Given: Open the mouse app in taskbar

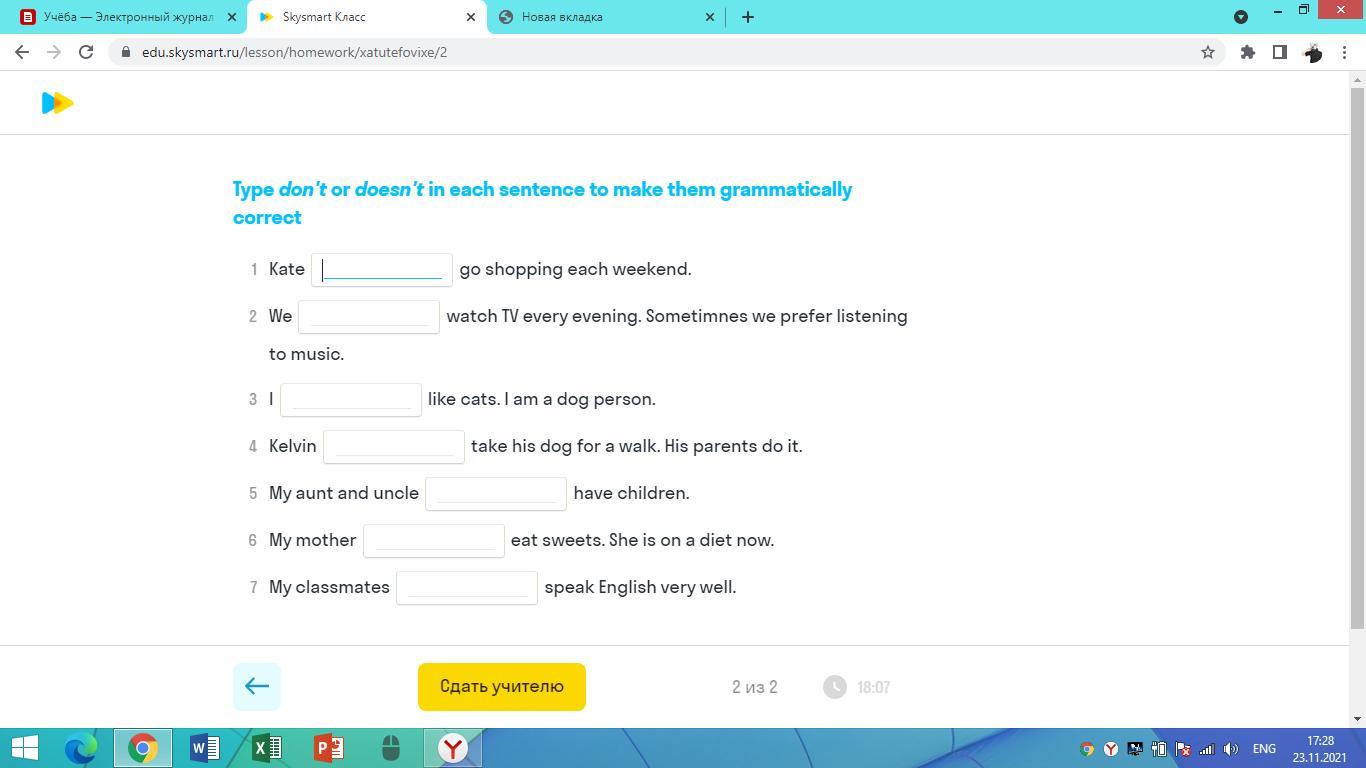Looking at the screenshot, I should pos(391,748).
